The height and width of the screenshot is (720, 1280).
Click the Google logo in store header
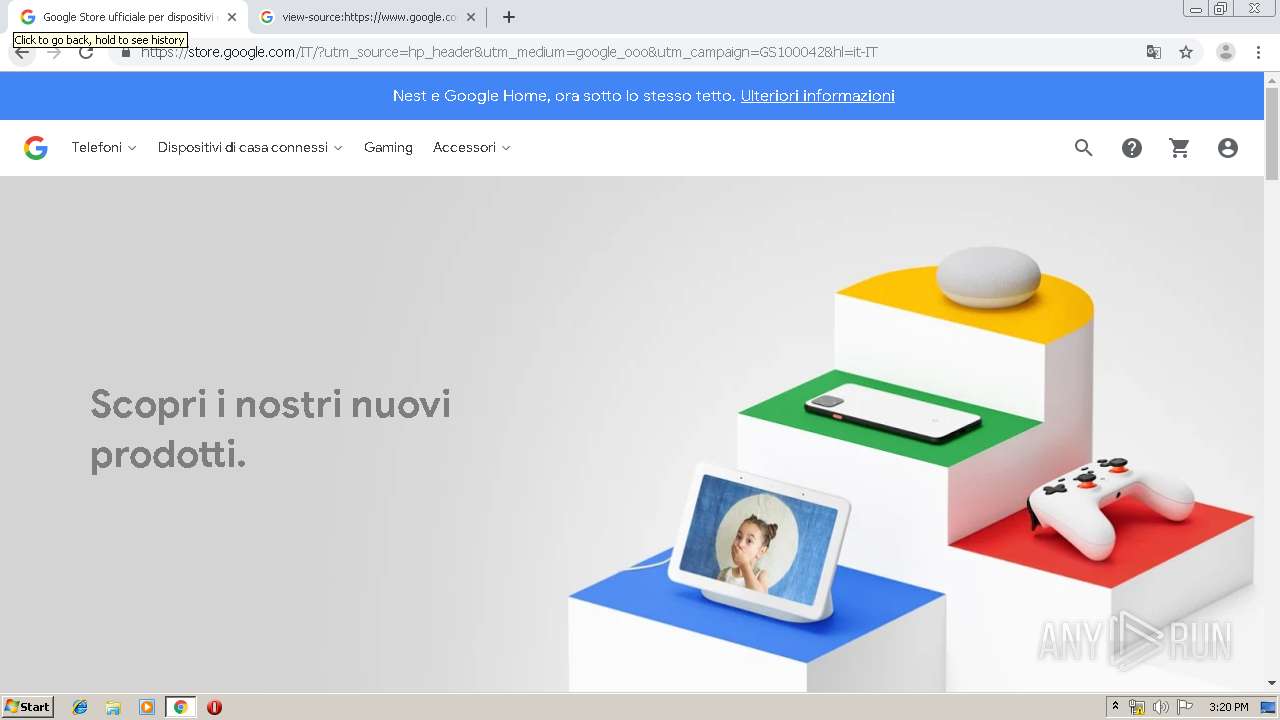pyautogui.click(x=36, y=148)
